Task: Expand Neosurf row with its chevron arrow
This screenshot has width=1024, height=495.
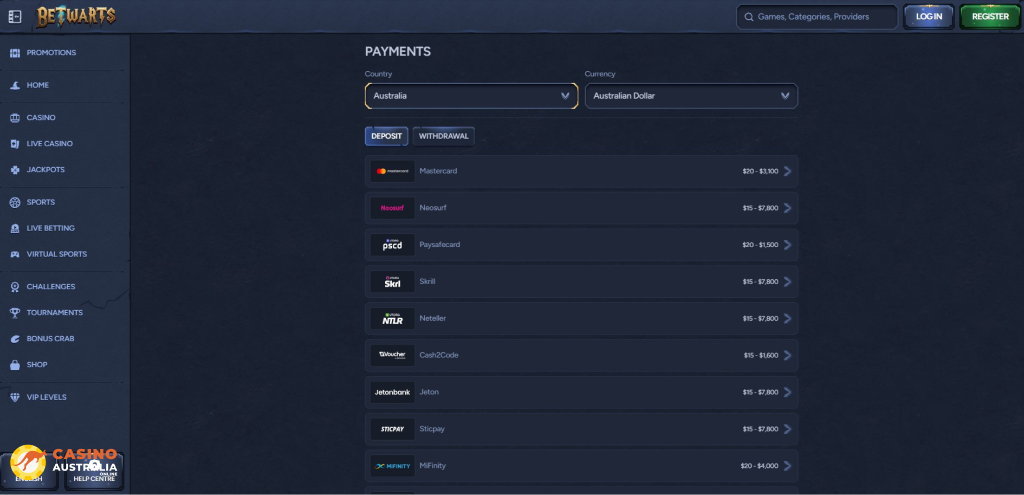Action: (x=788, y=208)
